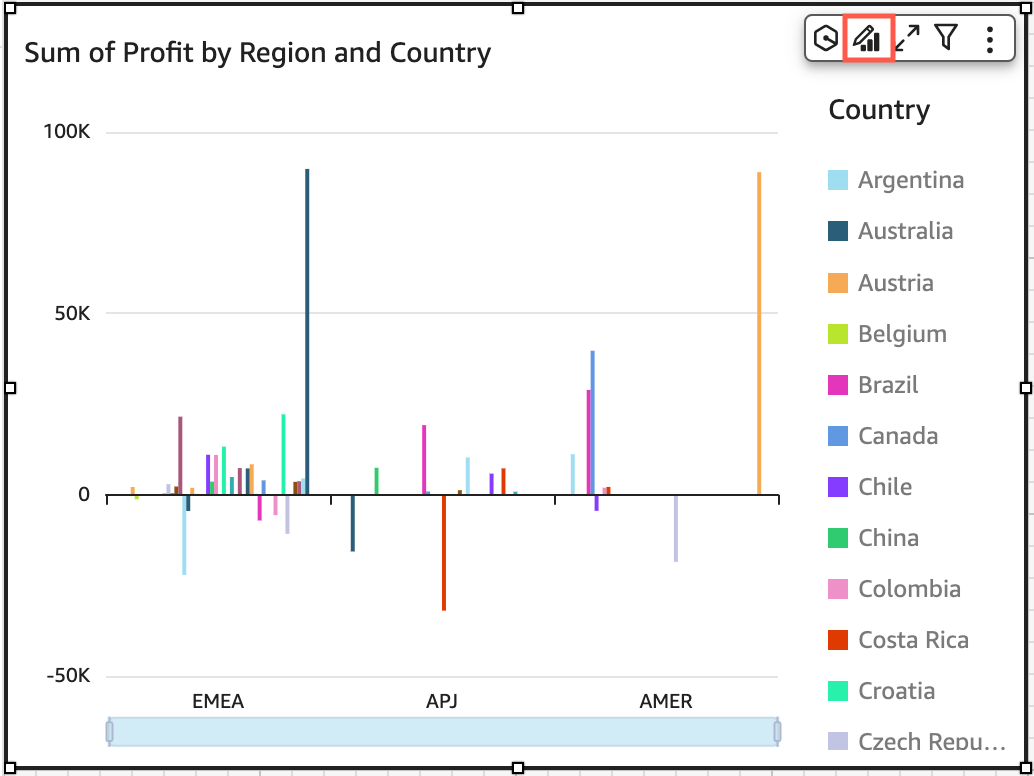Click the hexagon icon in visual toolbar

click(x=827, y=39)
